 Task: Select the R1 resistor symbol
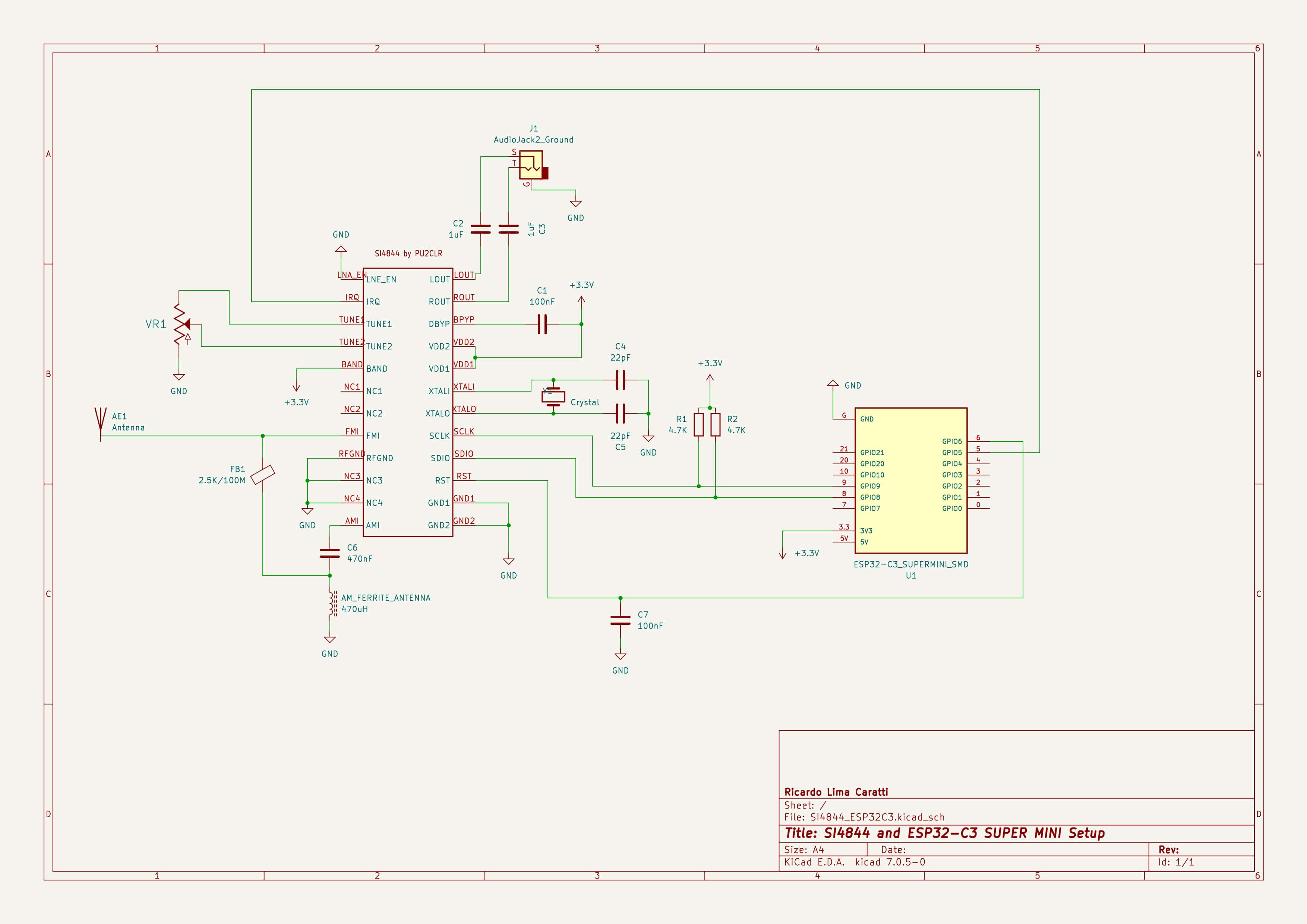point(698,424)
